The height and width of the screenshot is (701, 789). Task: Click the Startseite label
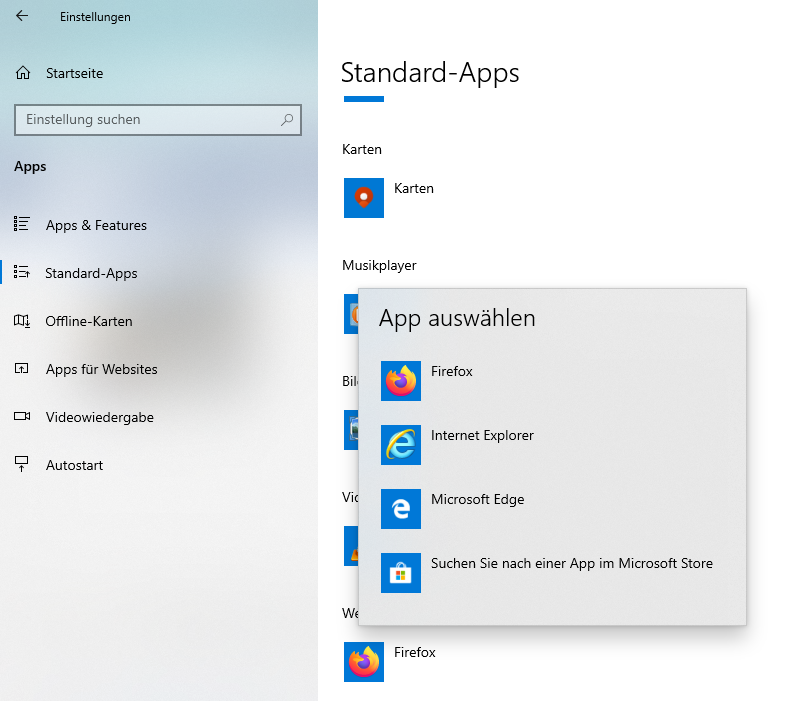[74, 73]
